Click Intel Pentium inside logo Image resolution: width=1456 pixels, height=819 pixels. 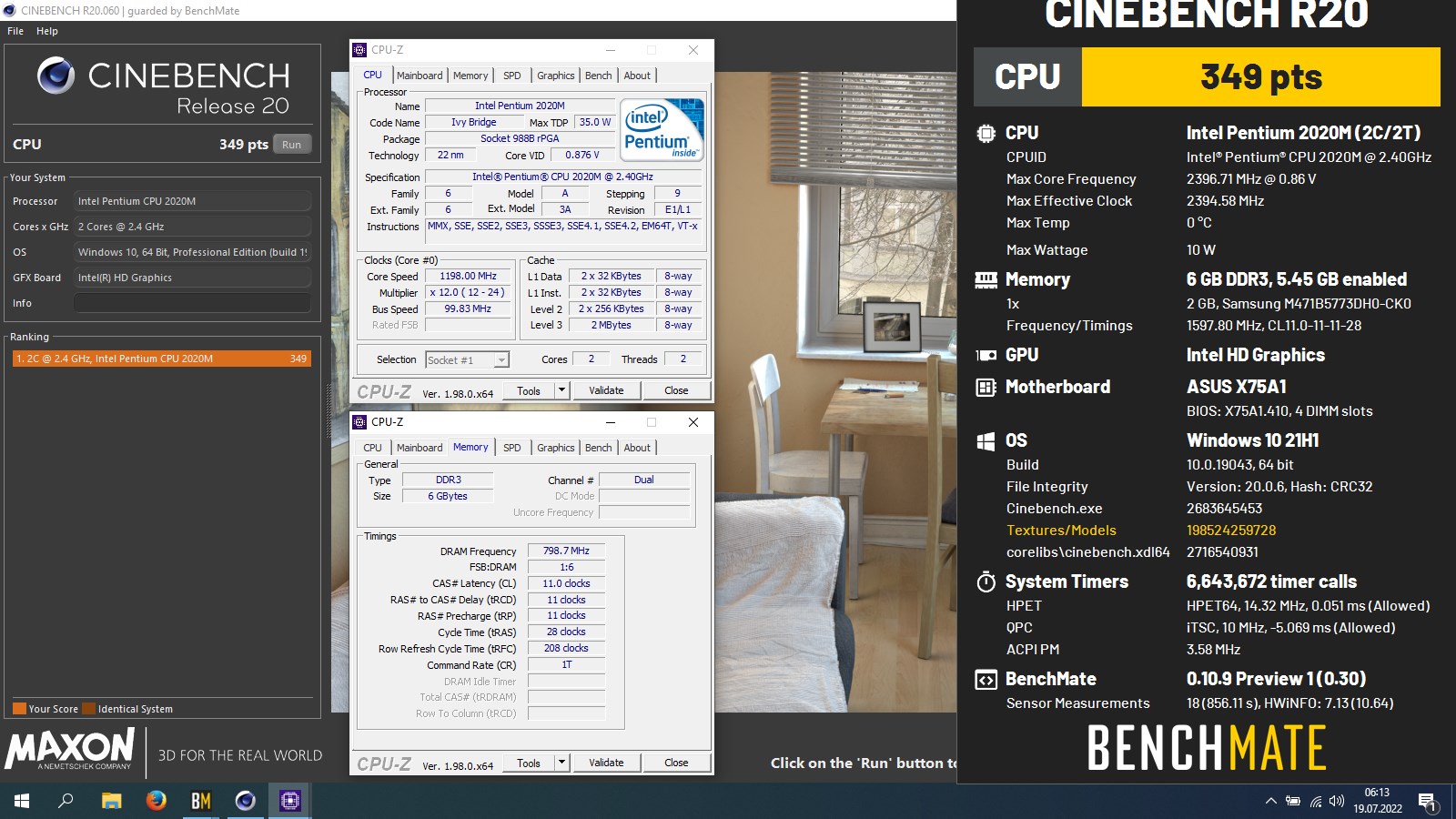click(x=662, y=129)
